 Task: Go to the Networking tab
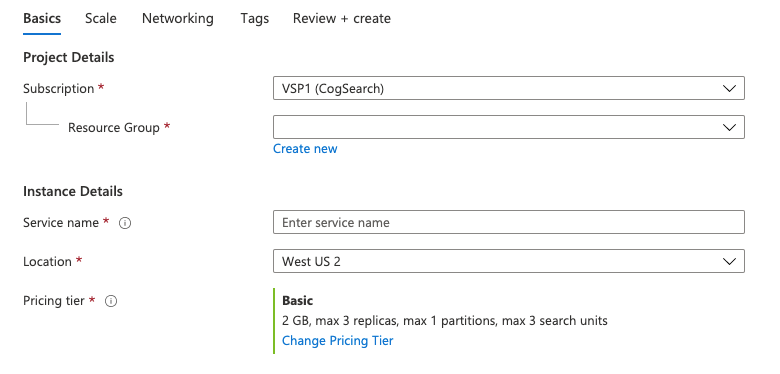pyautogui.click(x=178, y=19)
